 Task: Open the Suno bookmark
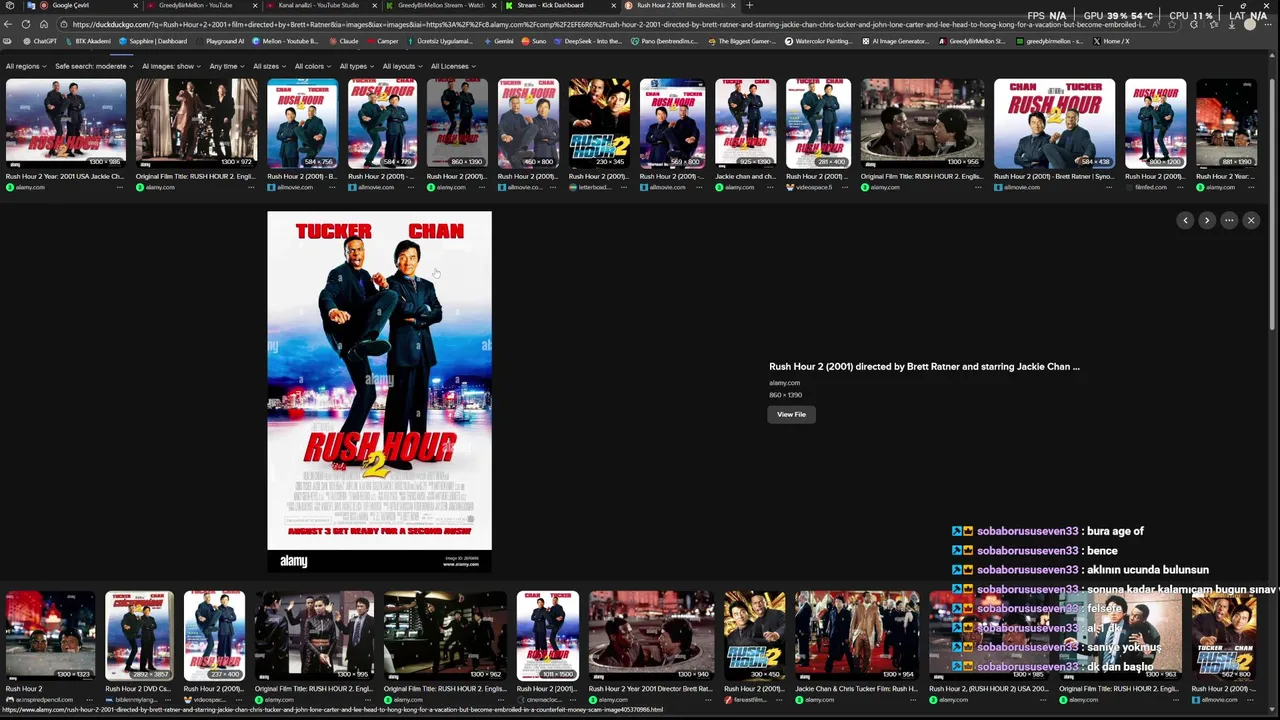click(x=534, y=41)
